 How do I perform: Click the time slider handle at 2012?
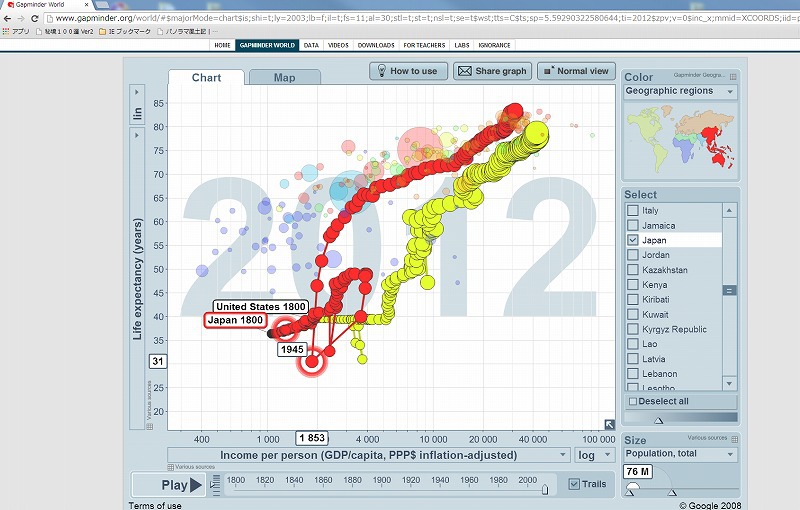[x=545, y=490]
